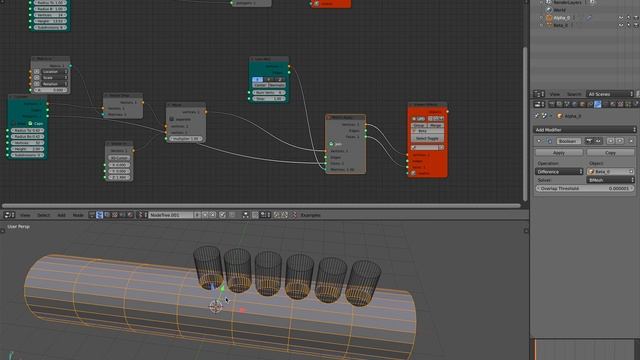Expand the Beta_0 tree item in outliner

pyautogui.click(x=542, y=25)
